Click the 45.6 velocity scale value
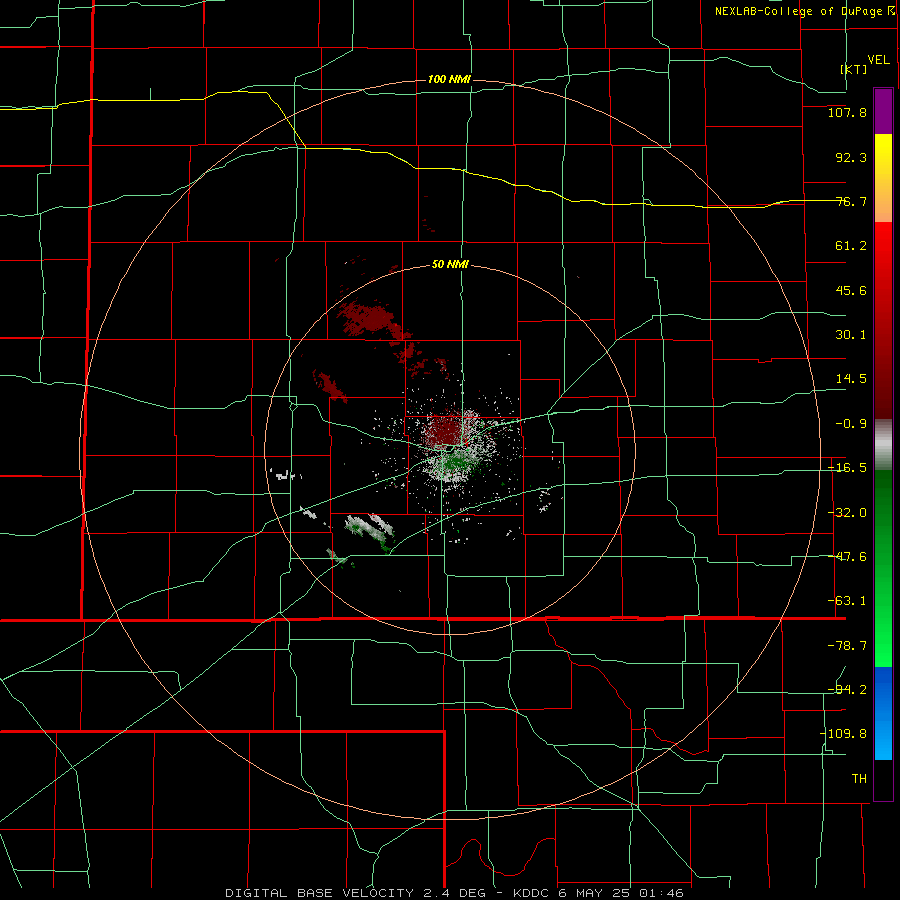Screen dimensions: 900x900 tap(851, 290)
